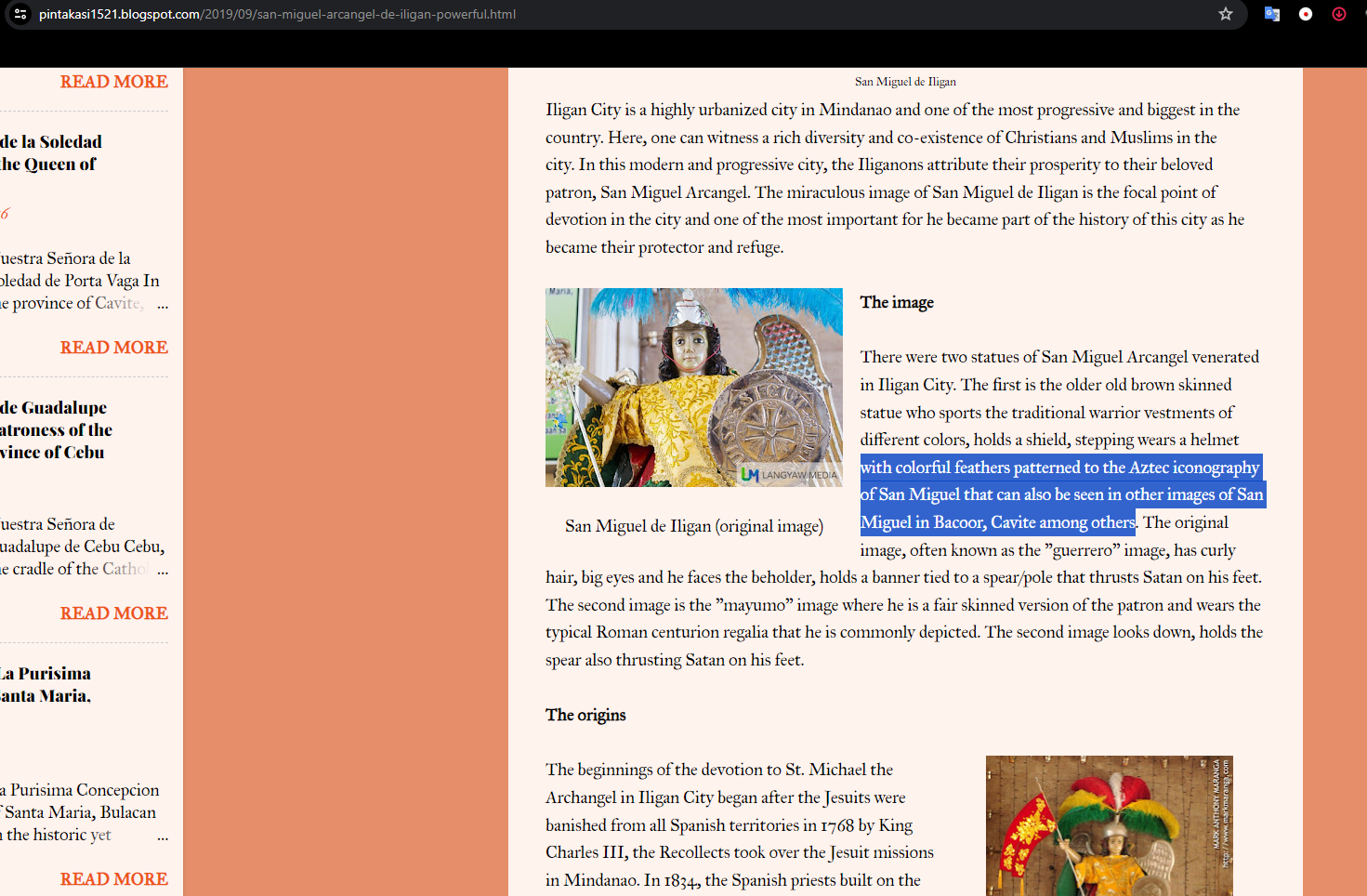Image resolution: width=1367 pixels, height=896 pixels.
Task: Open the Google Translate extension icon
Action: point(1272,14)
